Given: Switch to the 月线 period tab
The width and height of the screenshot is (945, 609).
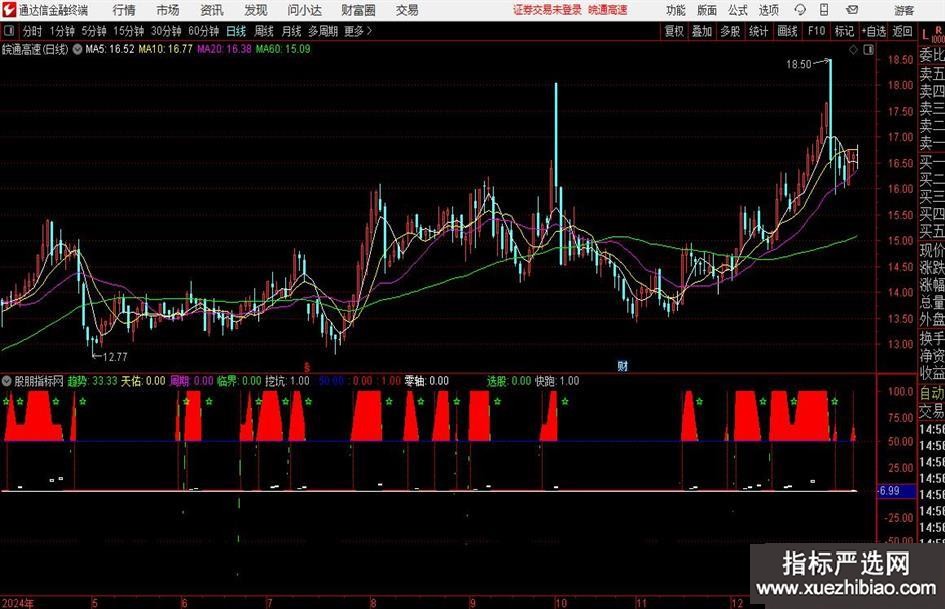Looking at the screenshot, I should pos(292,31).
